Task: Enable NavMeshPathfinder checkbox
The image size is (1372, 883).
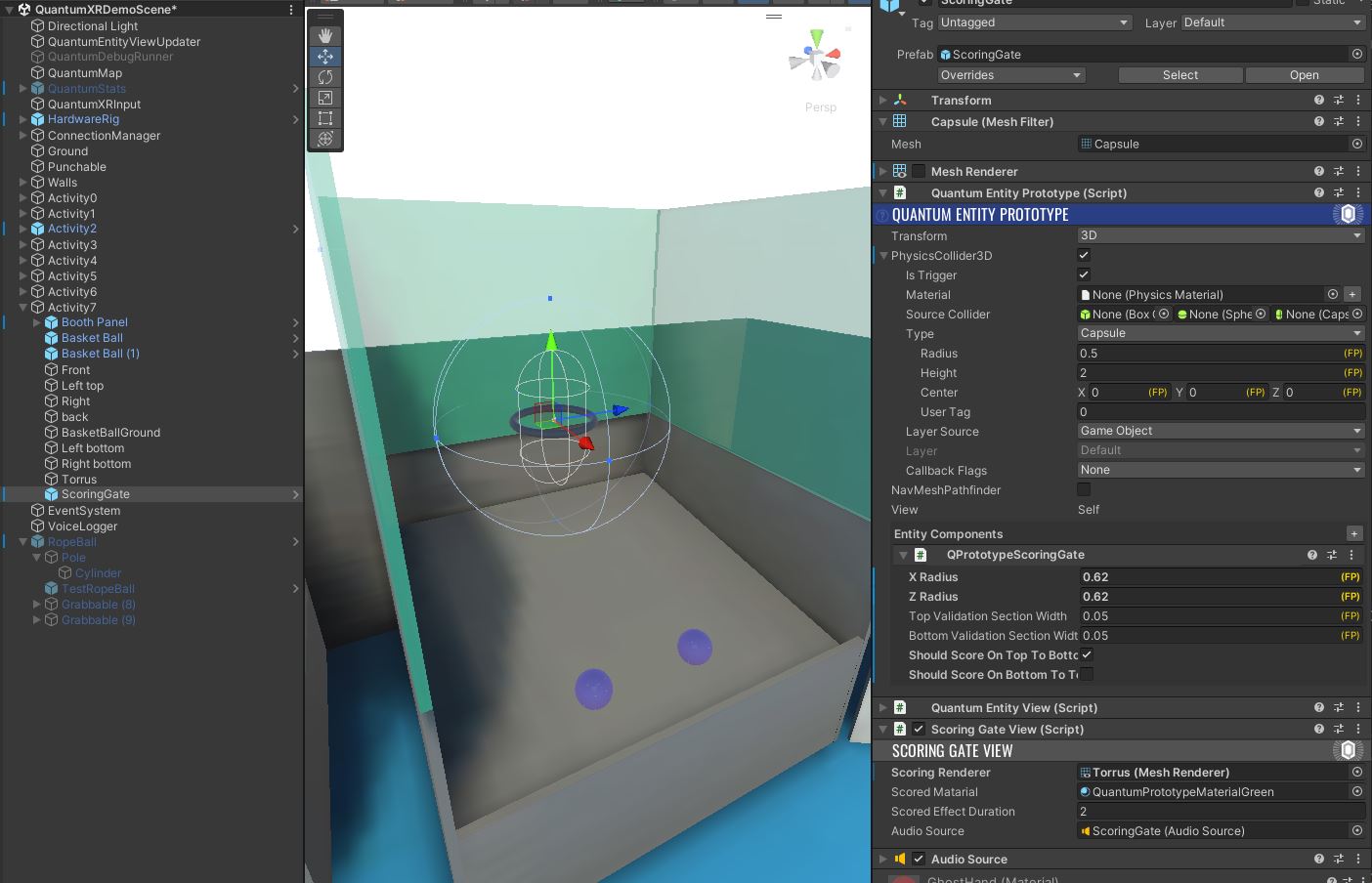Action: click(x=1084, y=489)
